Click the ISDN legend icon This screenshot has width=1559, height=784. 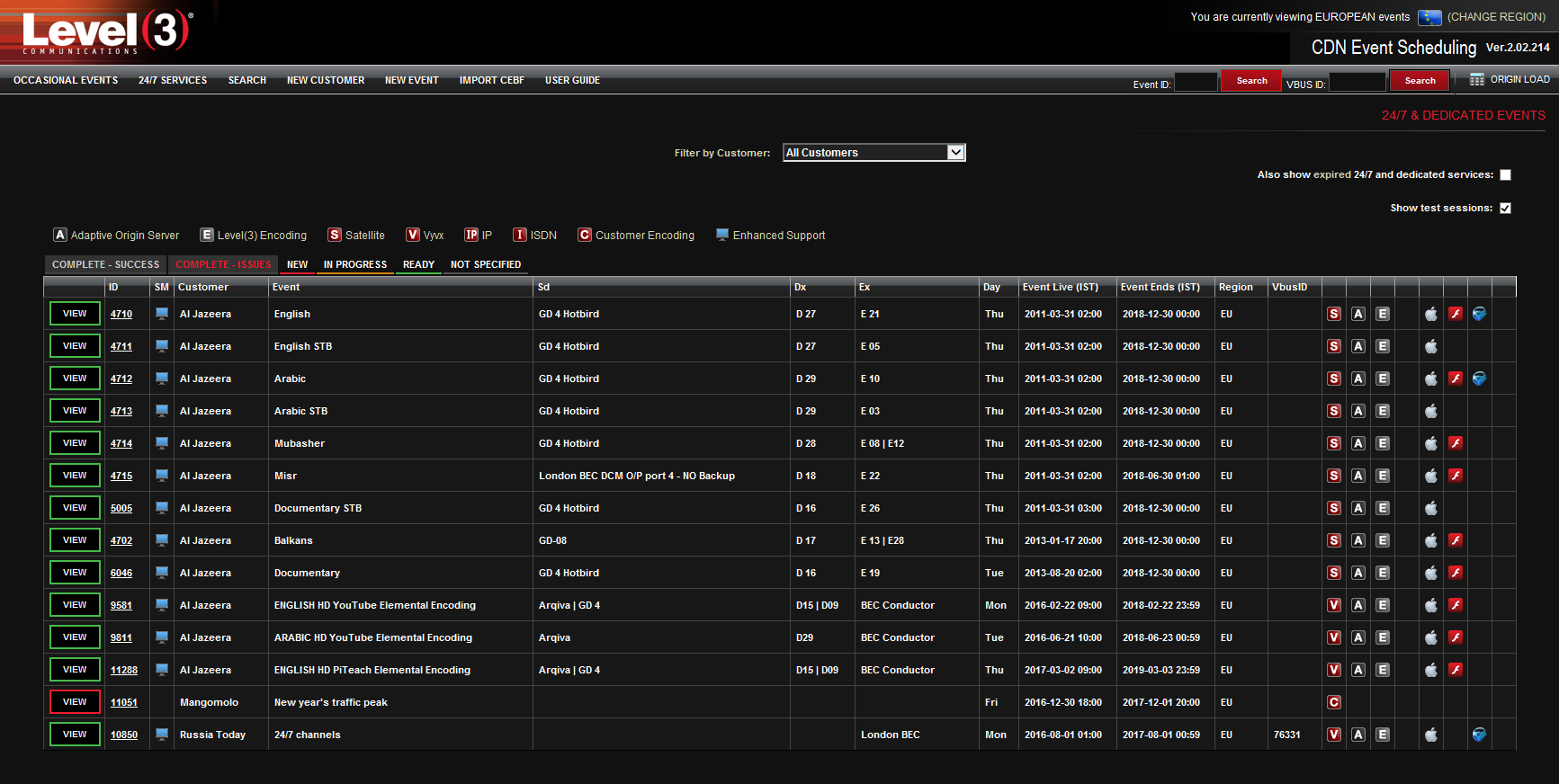coord(520,235)
